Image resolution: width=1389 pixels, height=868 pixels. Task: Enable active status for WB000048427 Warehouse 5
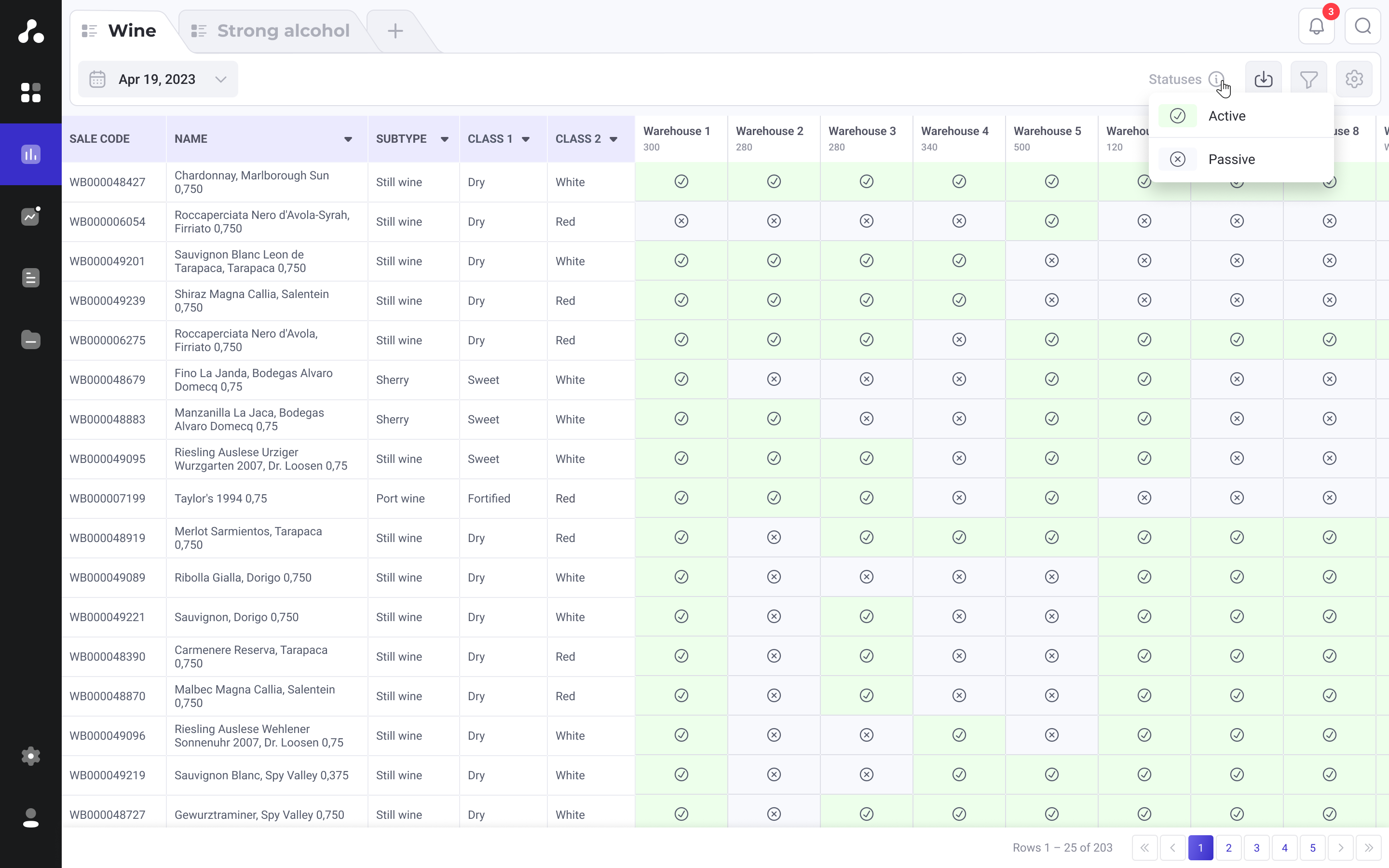pyautogui.click(x=1051, y=181)
